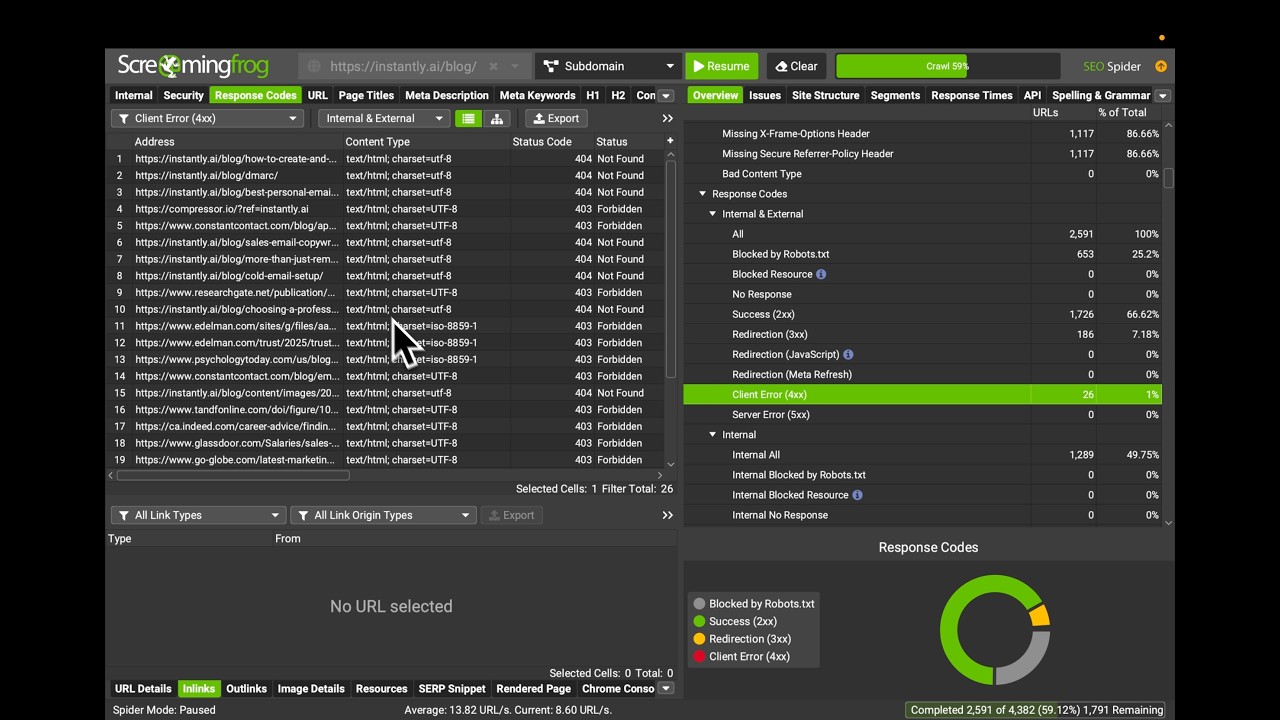
Task: Open the All Link Origin Types dropdown
Action: click(x=382, y=515)
